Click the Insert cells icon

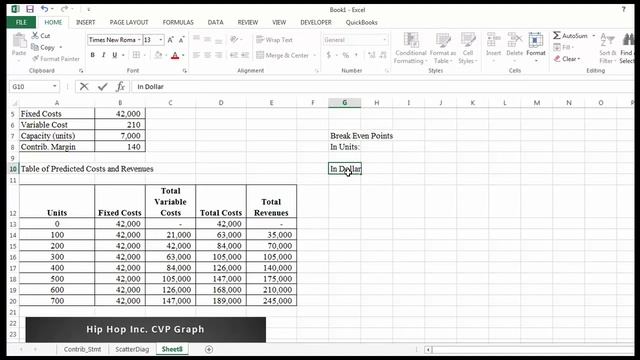click(493, 40)
